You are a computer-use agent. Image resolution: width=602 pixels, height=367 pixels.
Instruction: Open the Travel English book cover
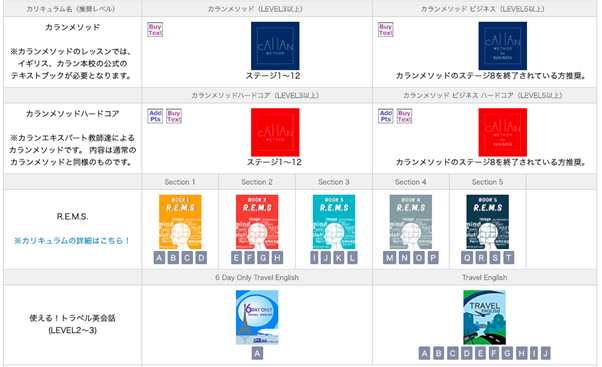[484, 317]
